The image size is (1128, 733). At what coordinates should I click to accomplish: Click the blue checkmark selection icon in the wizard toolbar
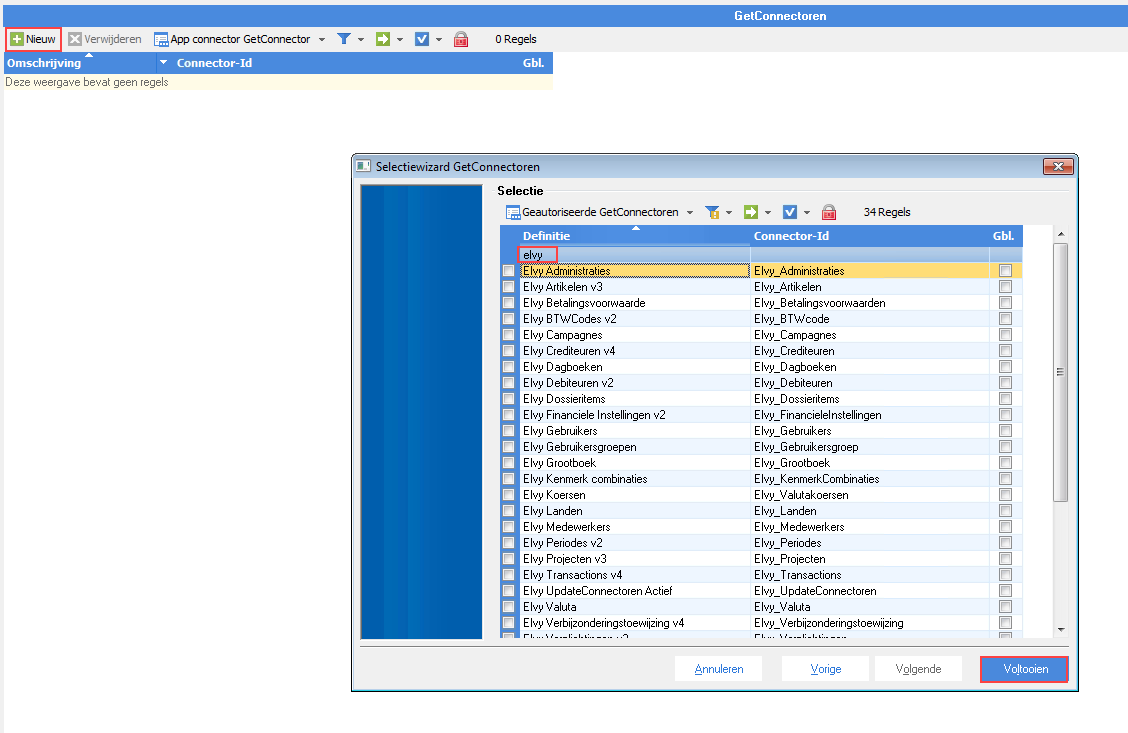[790, 212]
